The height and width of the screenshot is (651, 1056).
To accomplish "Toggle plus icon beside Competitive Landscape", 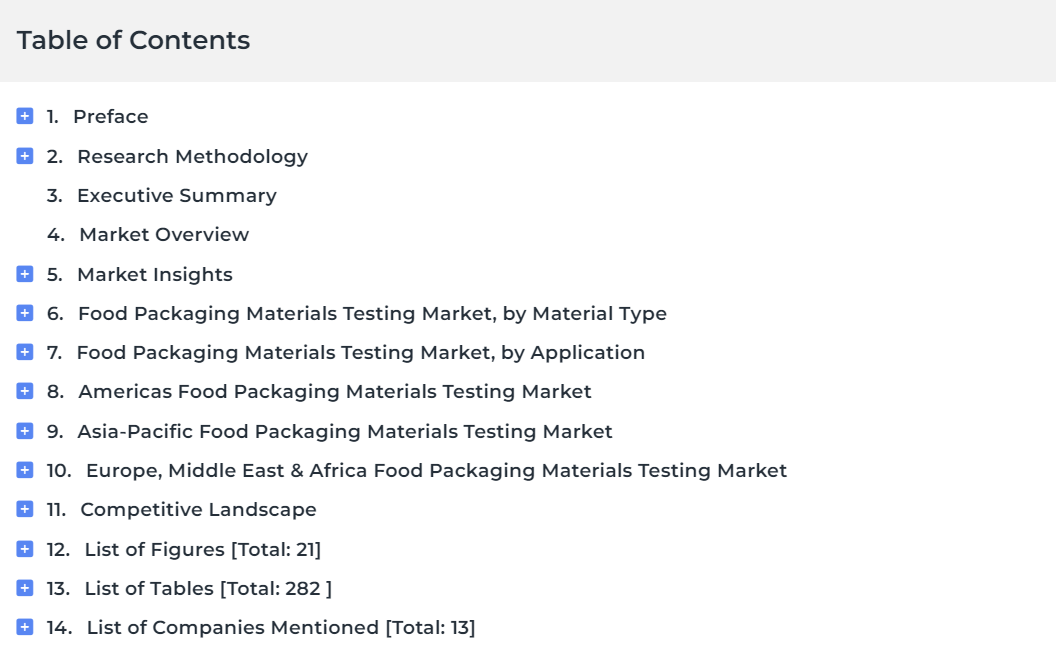I will [x=25, y=509].
